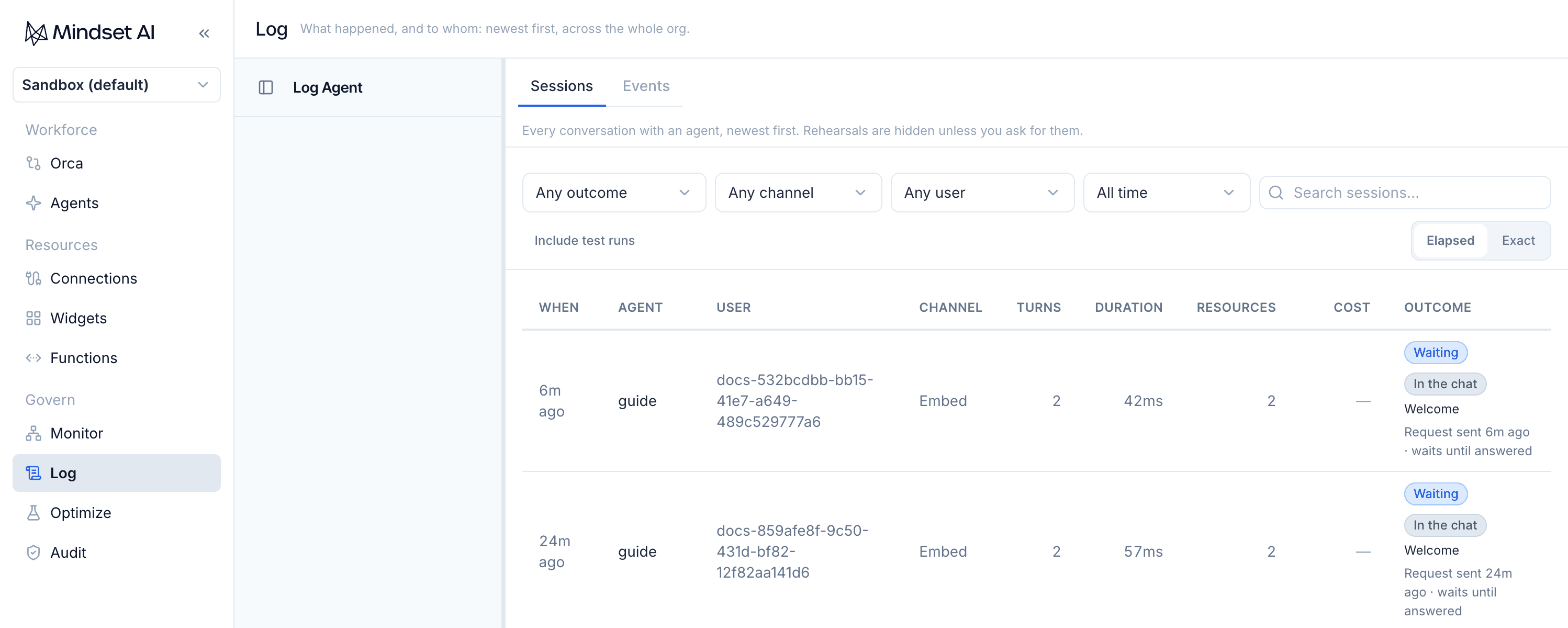Open the Audit page

coord(117,552)
